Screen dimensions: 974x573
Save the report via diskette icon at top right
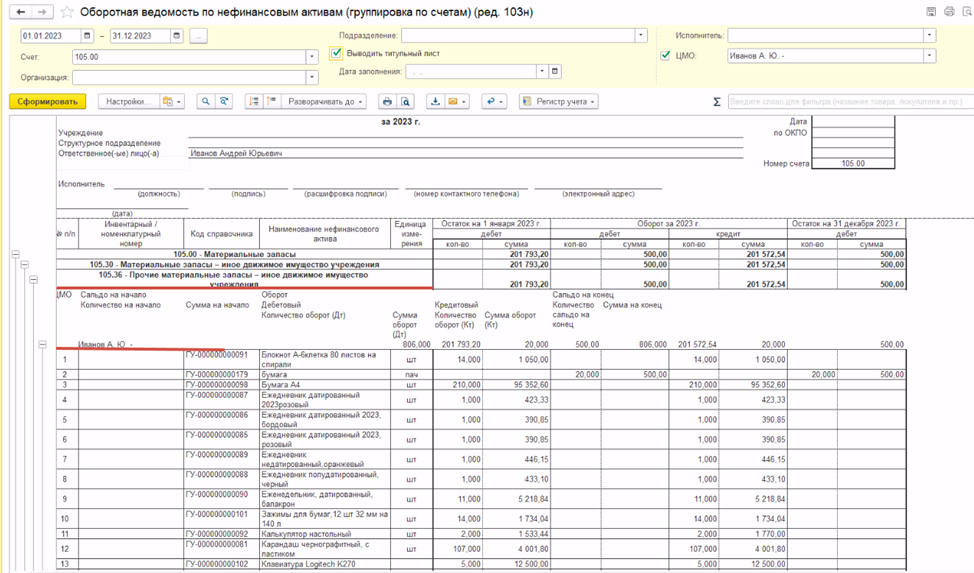pos(931,12)
